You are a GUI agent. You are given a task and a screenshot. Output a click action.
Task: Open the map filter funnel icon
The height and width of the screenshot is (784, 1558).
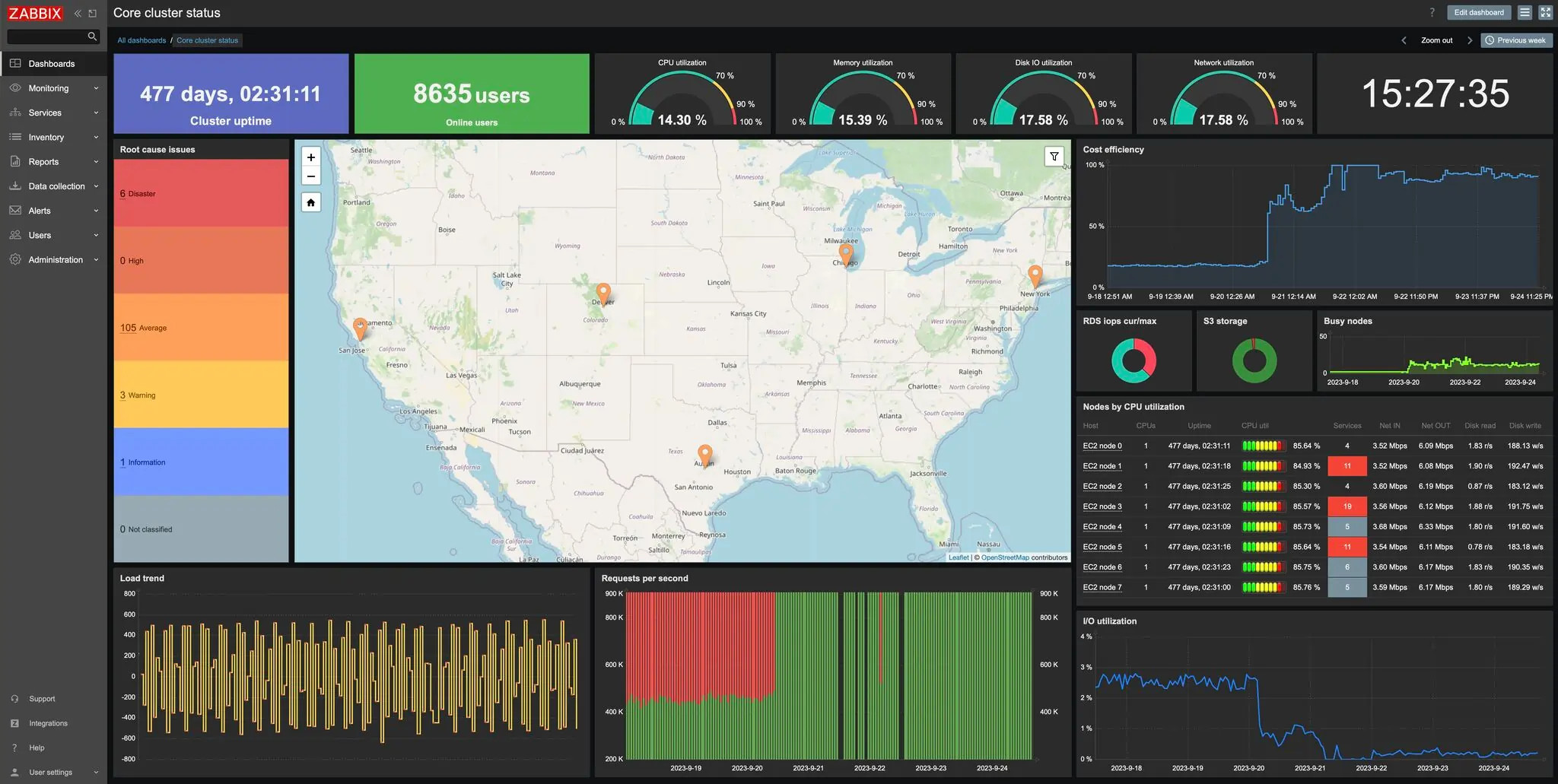(1054, 157)
